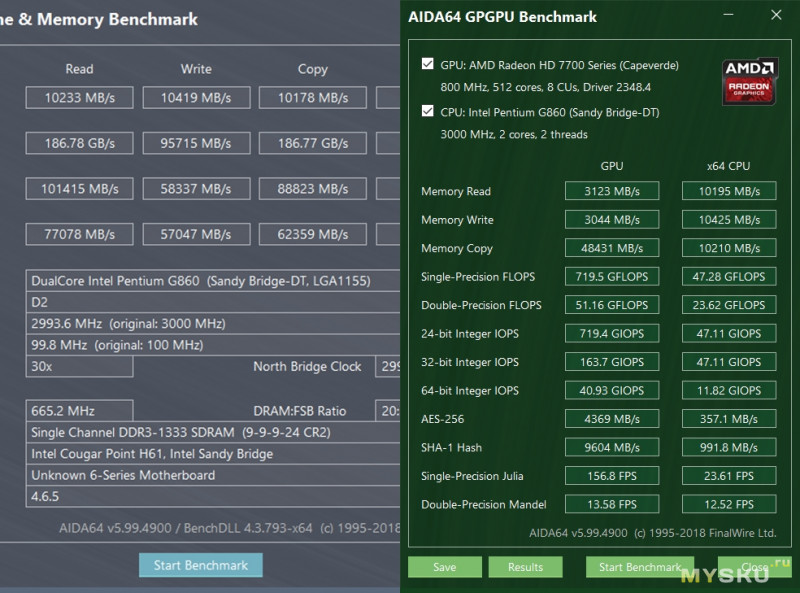Image resolution: width=800 pixels, height=593 pixels.
Task: Click the Copy value 88823 MB/s
Action: 313,189
